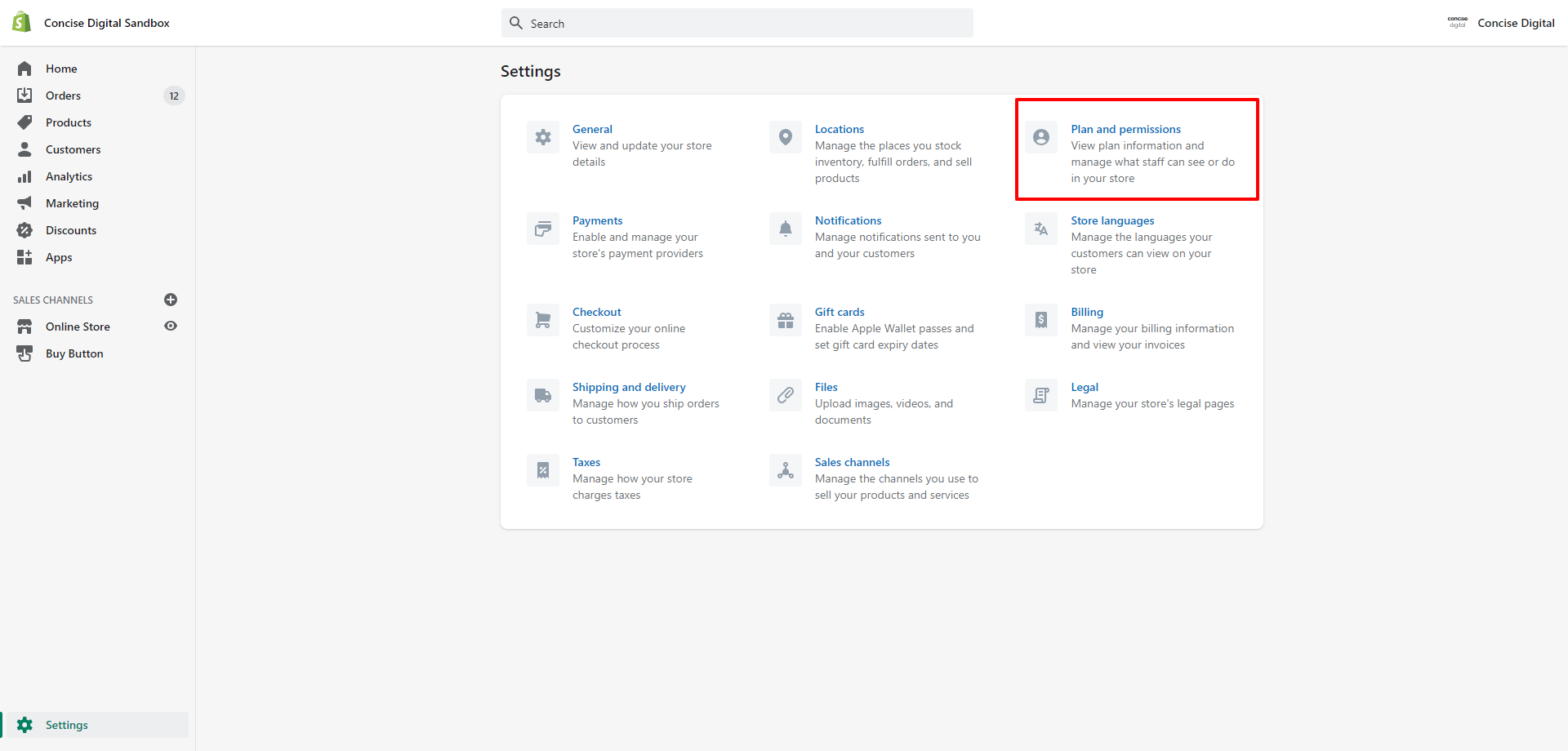Toggle Online Store visibility with the eye icon
This screenshot has height=751, width=1568.
(171, 326)
